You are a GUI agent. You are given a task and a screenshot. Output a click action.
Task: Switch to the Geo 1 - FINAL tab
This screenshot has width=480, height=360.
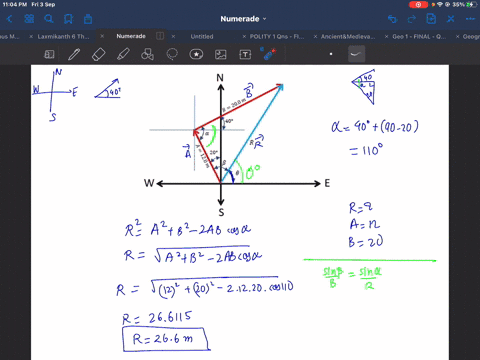point(419,36)
